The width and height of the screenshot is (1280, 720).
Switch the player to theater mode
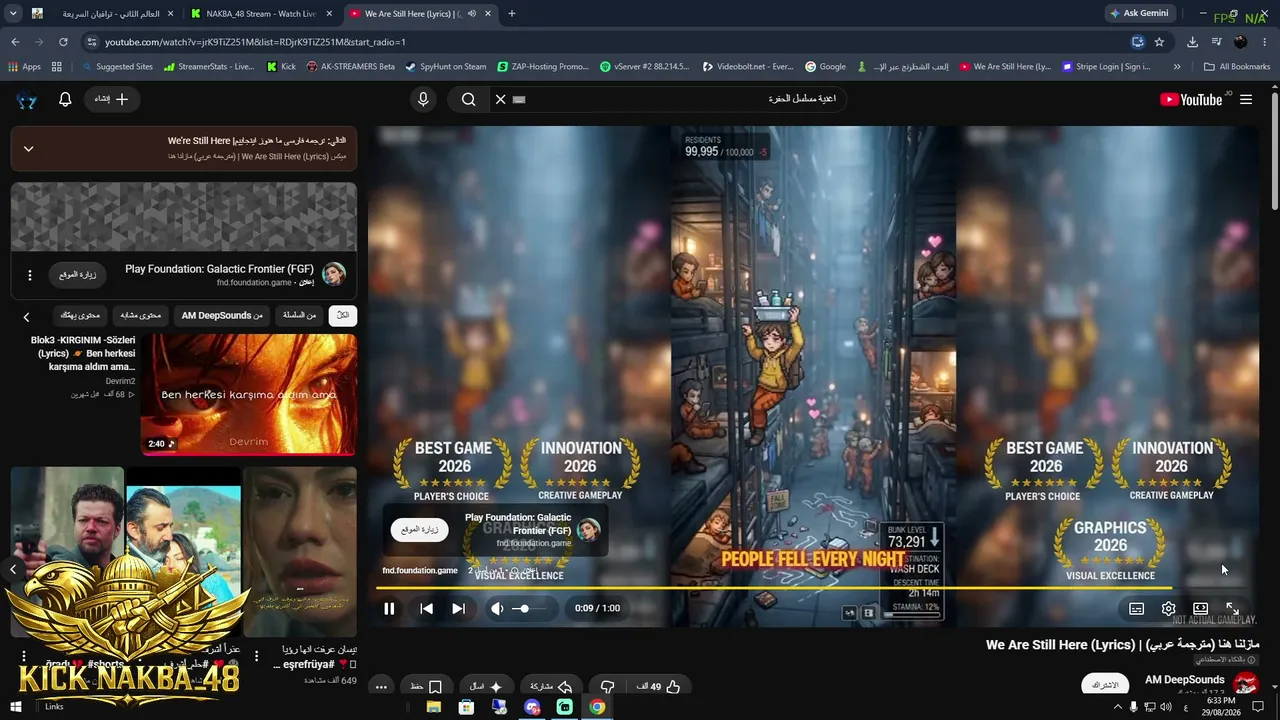pyautogui.click(x=1200, y=608)
